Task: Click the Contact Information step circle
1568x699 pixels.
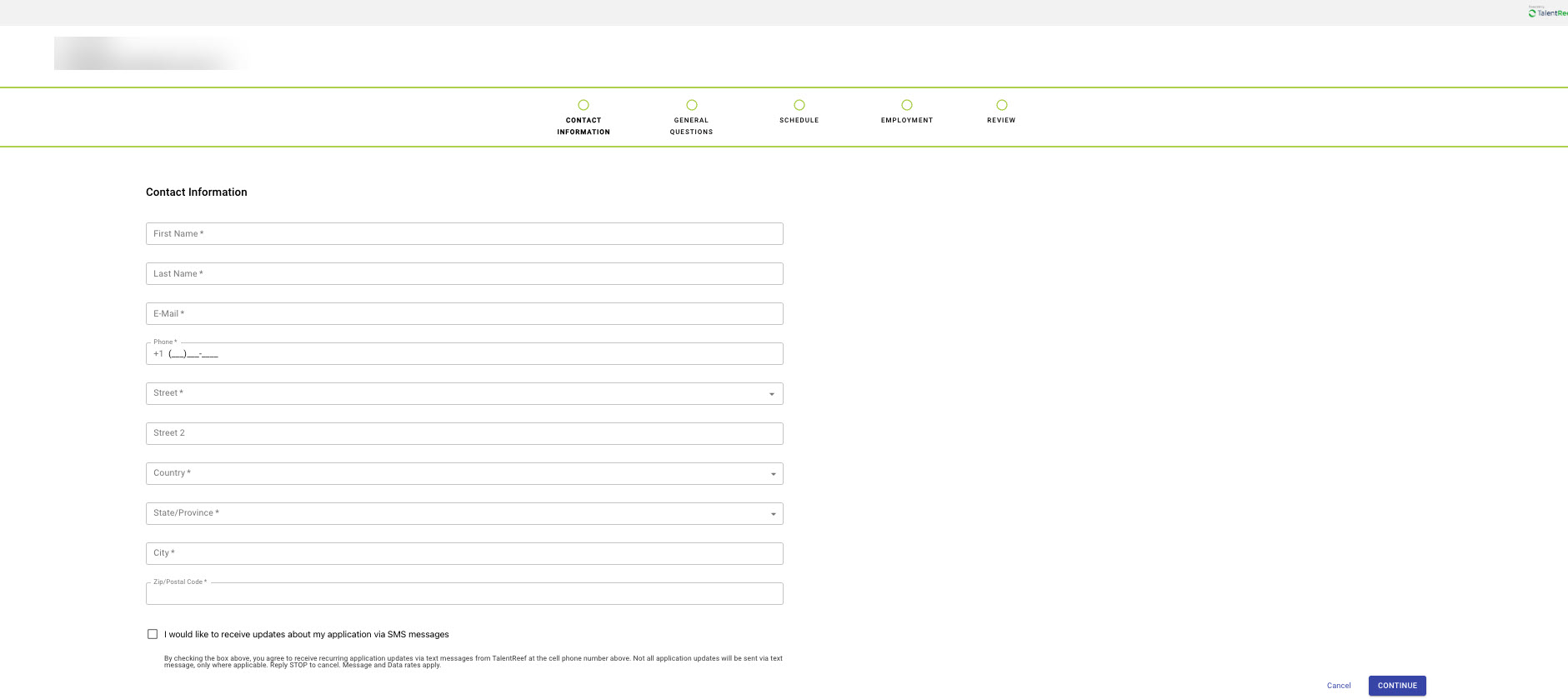Action: tap(584, 105)
